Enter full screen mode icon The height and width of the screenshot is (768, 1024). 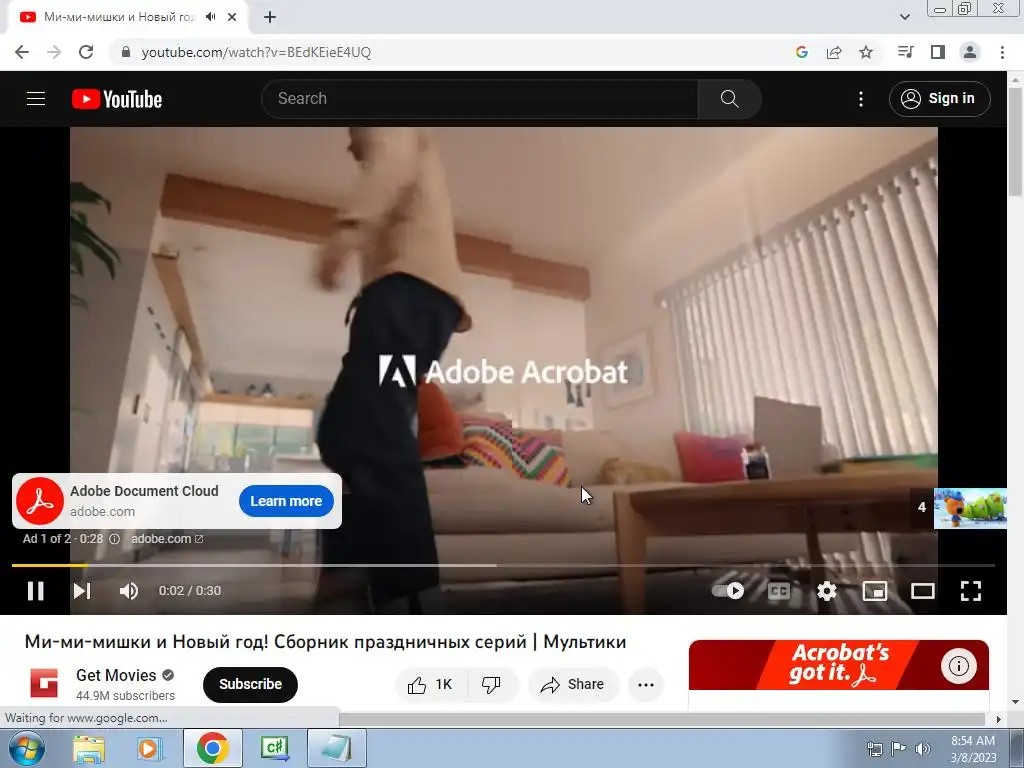970,591
